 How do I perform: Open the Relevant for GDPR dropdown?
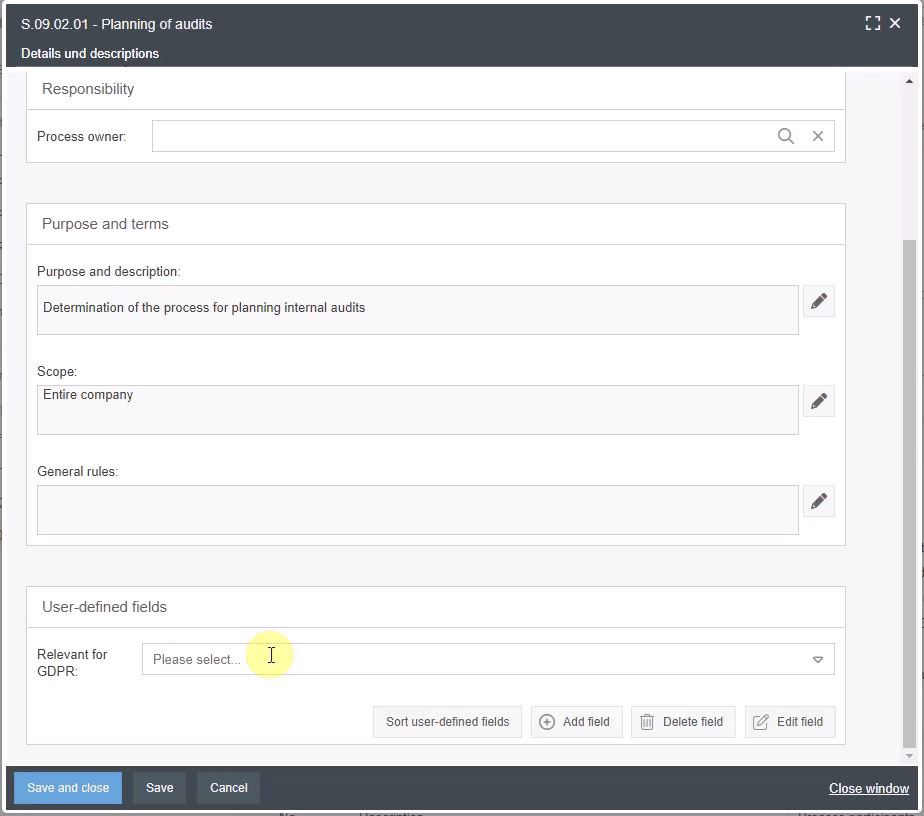coord(480,659)
